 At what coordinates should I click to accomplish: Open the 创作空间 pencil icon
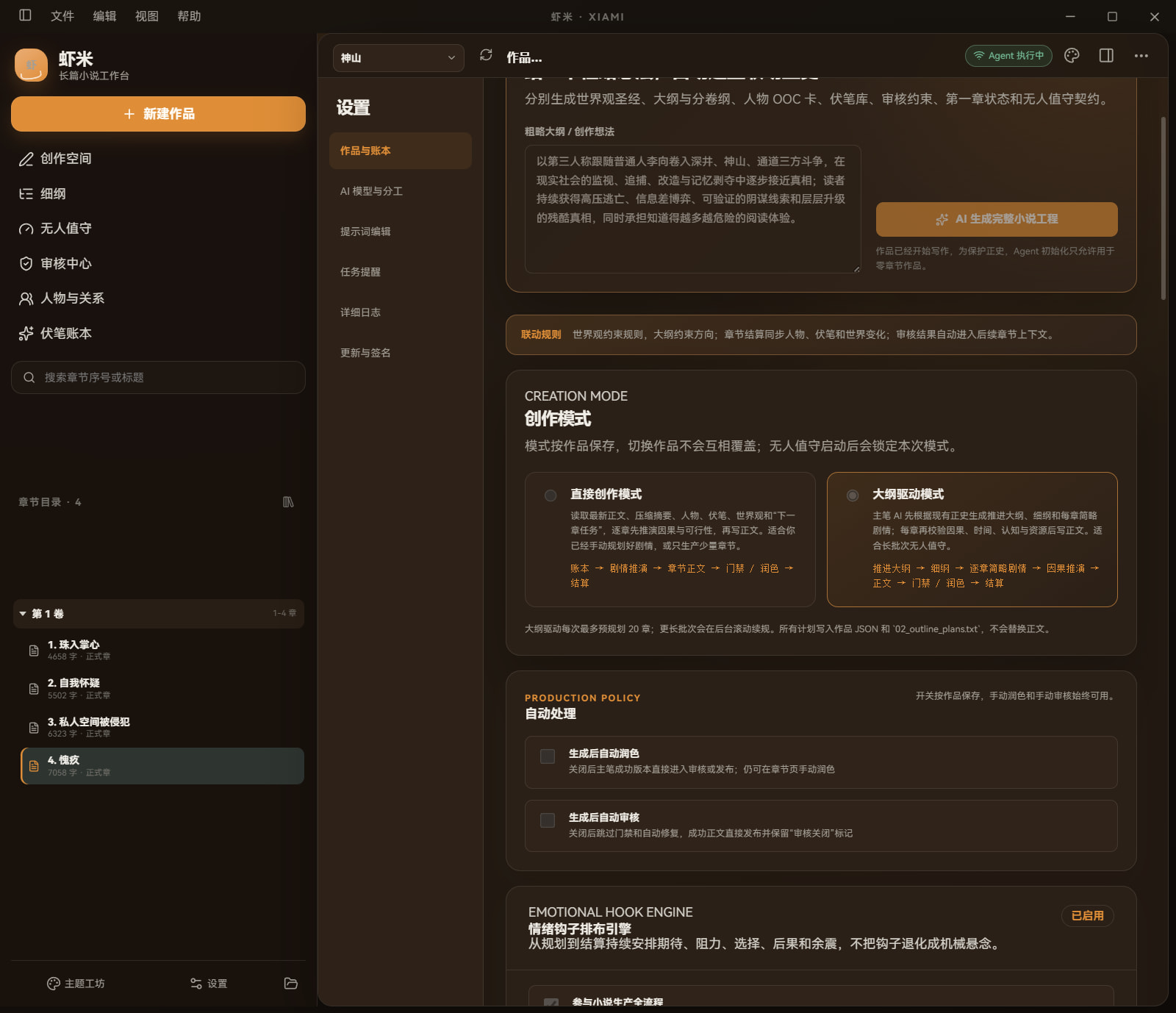[x=26, y=159]
